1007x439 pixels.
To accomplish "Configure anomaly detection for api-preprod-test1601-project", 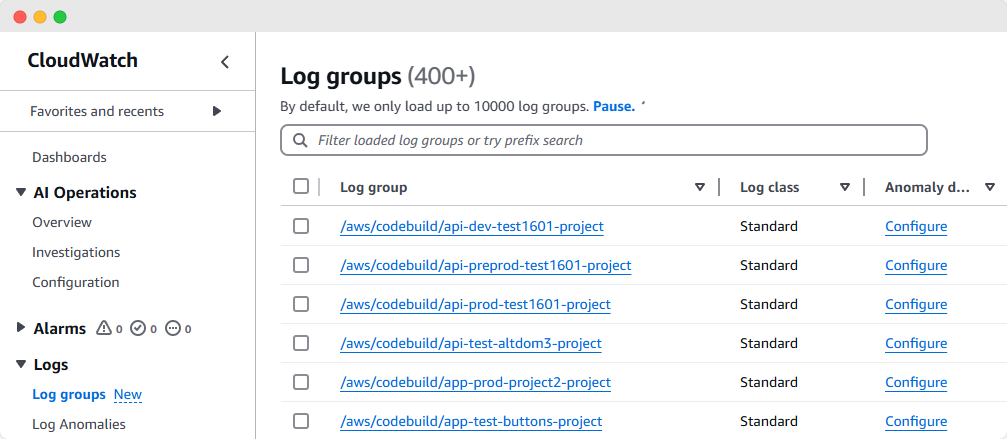I will click(916, 266).
